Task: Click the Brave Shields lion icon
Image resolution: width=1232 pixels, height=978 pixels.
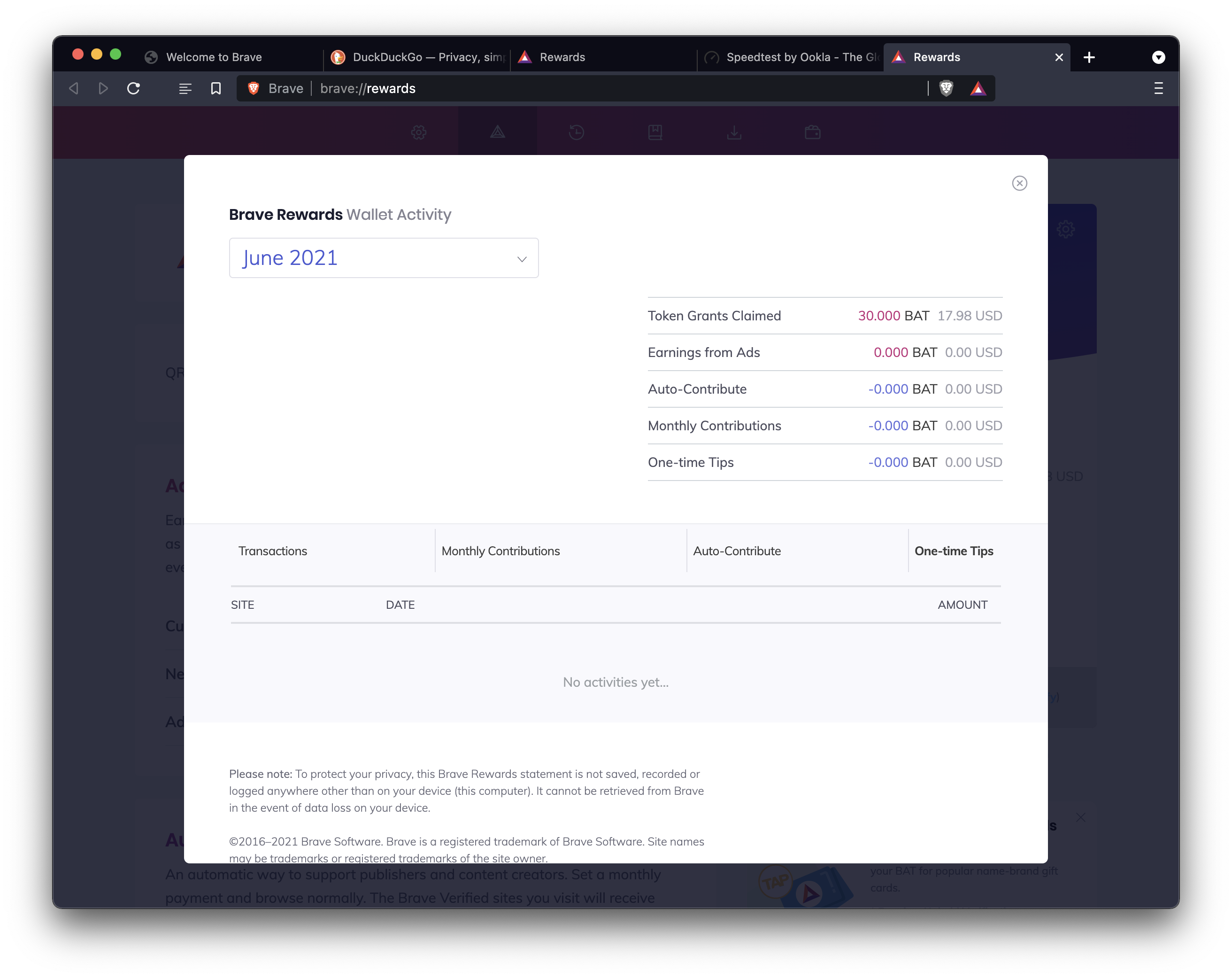Action: pyautogui.click(x=946, y=89)
